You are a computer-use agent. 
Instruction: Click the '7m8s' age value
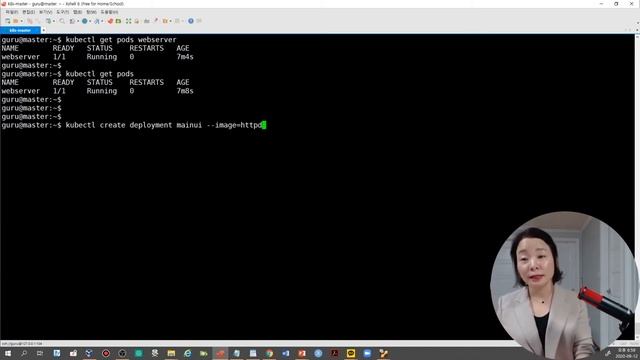point(185,91)
